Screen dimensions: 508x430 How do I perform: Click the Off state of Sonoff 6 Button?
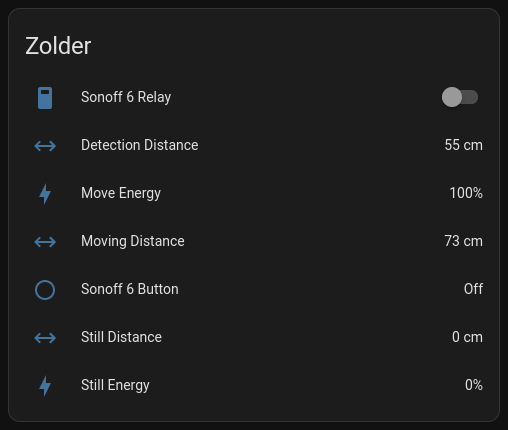click(x=473, y=289)
